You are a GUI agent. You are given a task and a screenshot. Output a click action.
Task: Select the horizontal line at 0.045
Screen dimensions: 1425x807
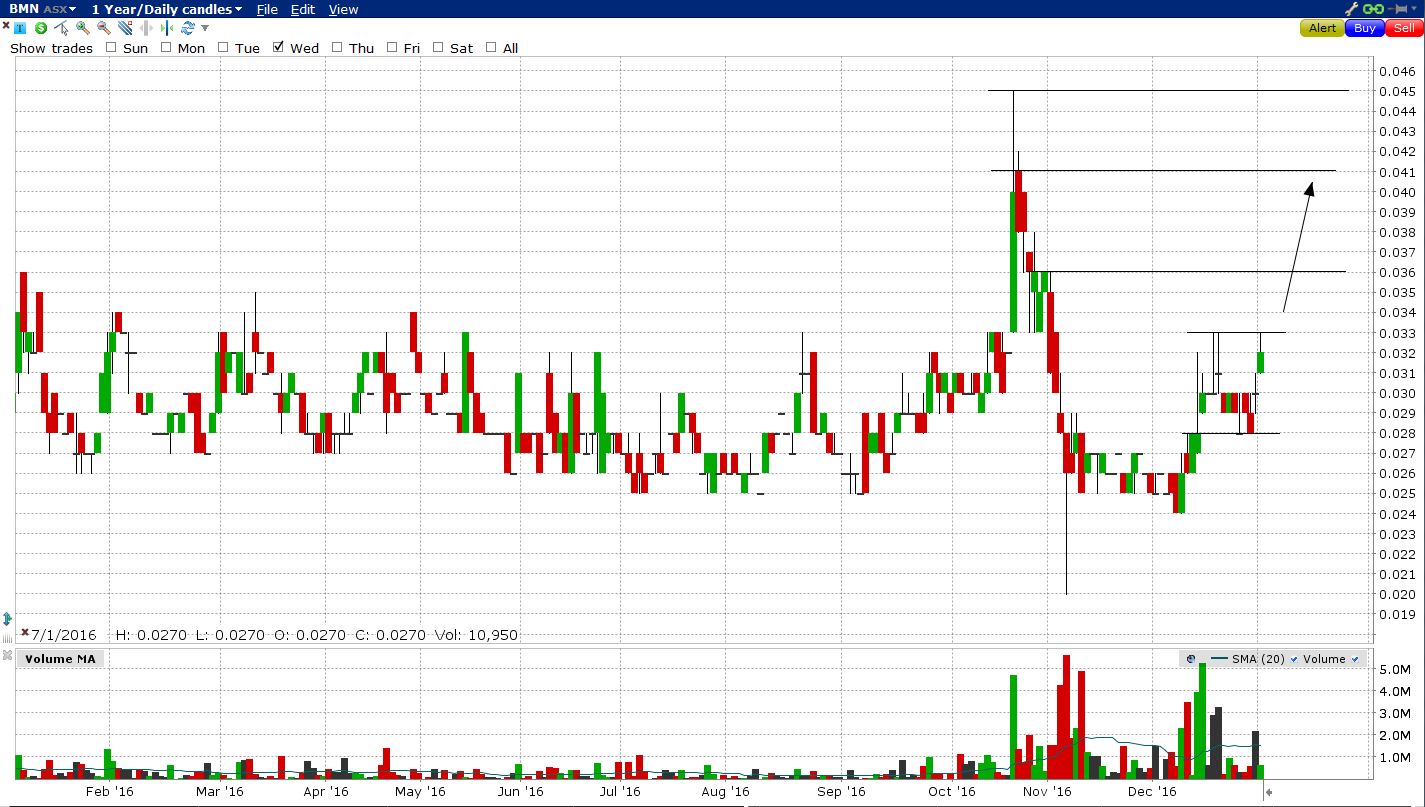(x=1168, y=91)
